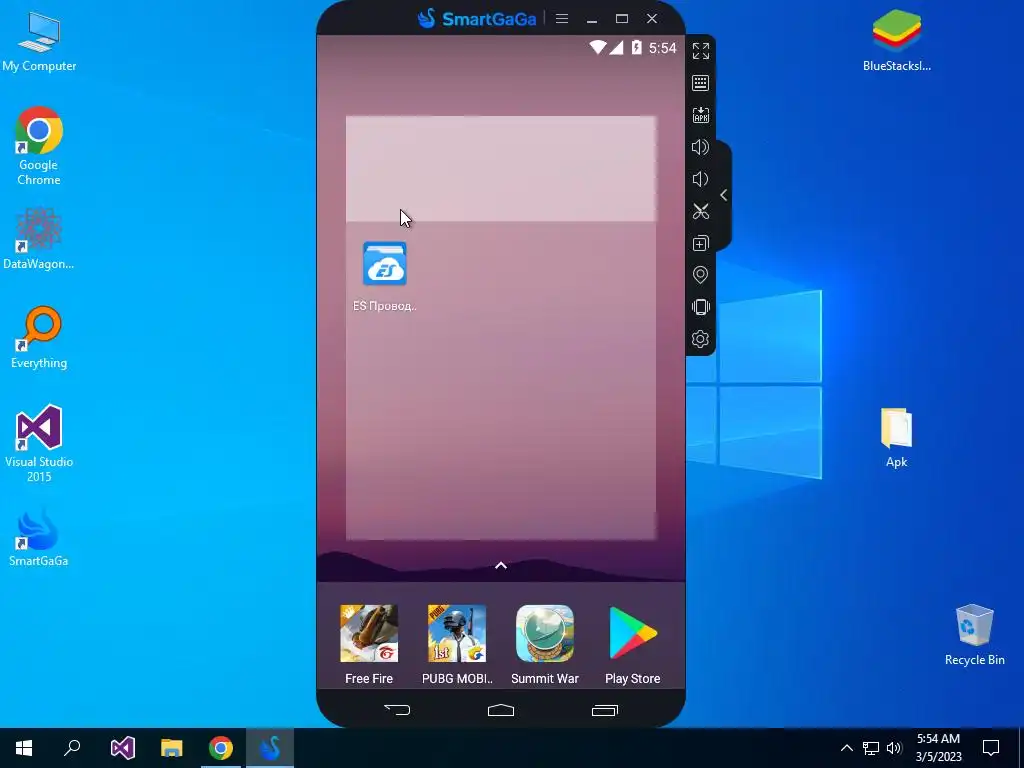Screen dimensions: 1024x768
Task: Select the Google Chrome desktop shortcut
Action: 39,146
